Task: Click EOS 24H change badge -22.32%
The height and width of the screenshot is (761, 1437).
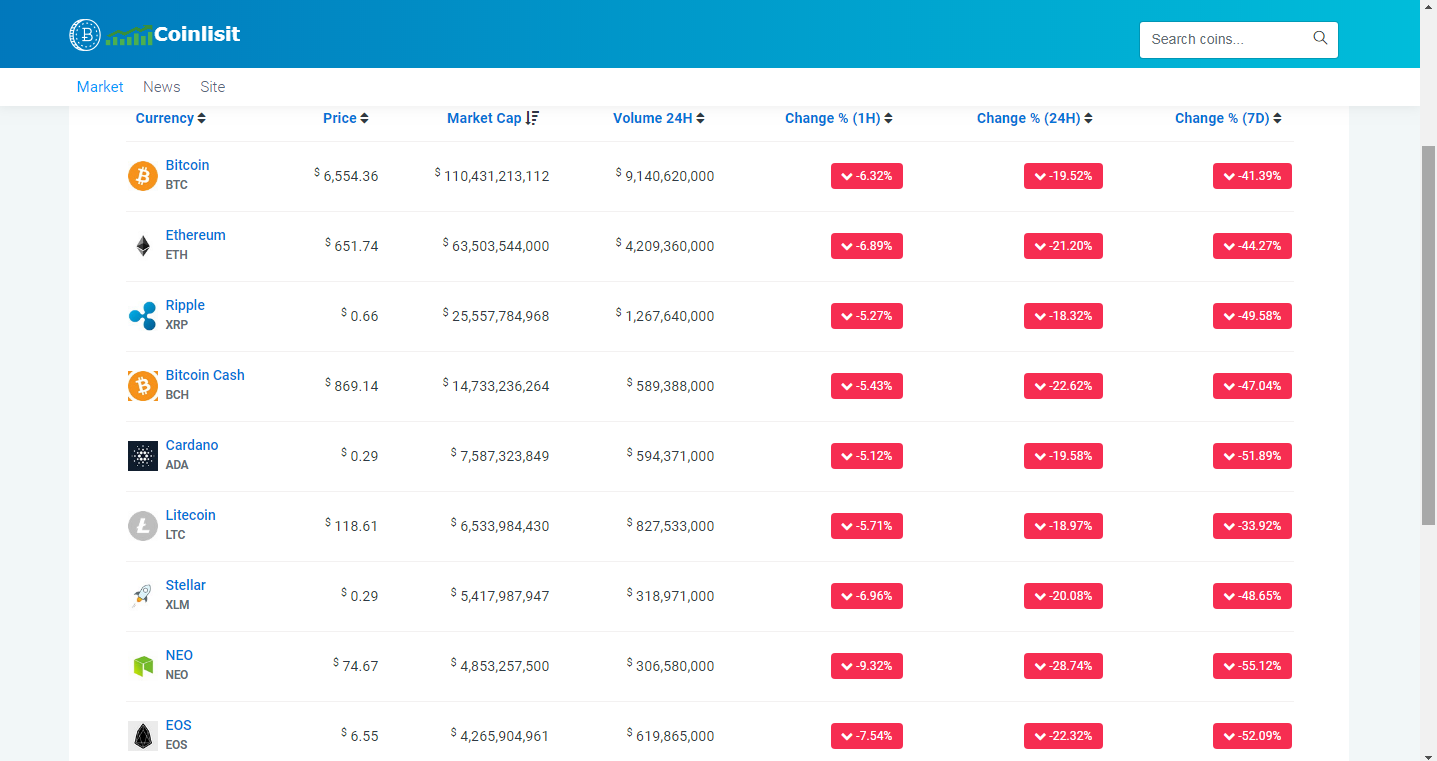Action: 1063,736
